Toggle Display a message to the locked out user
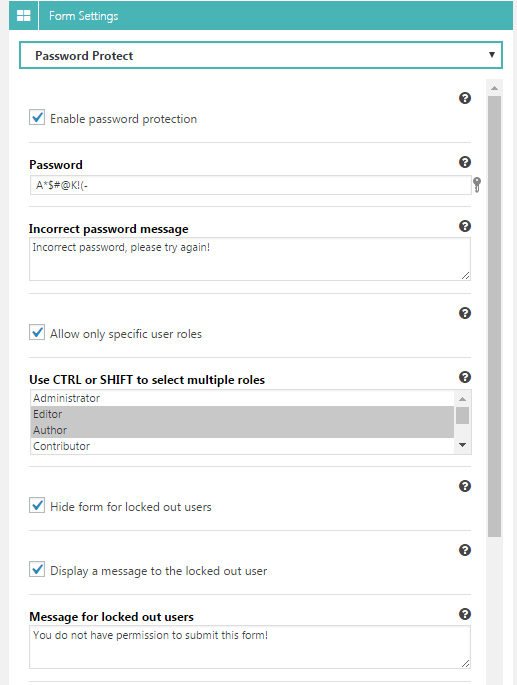Screen dimensions: 517x685 [x=37, y=569]
